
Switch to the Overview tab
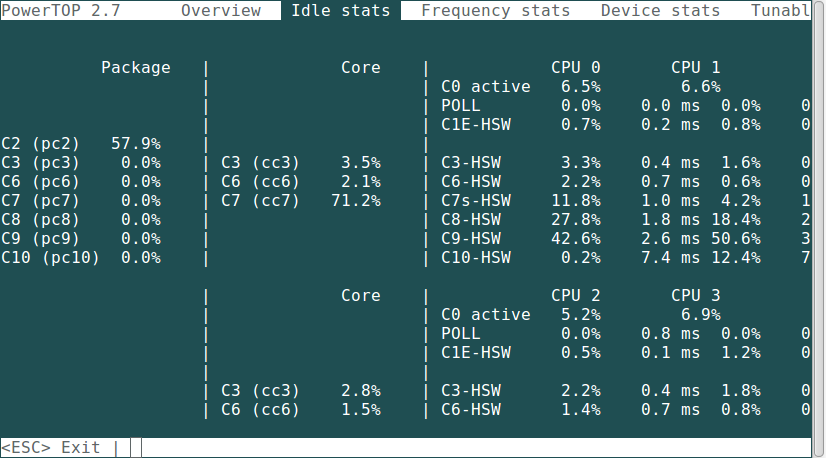click(x=221, y=11)
